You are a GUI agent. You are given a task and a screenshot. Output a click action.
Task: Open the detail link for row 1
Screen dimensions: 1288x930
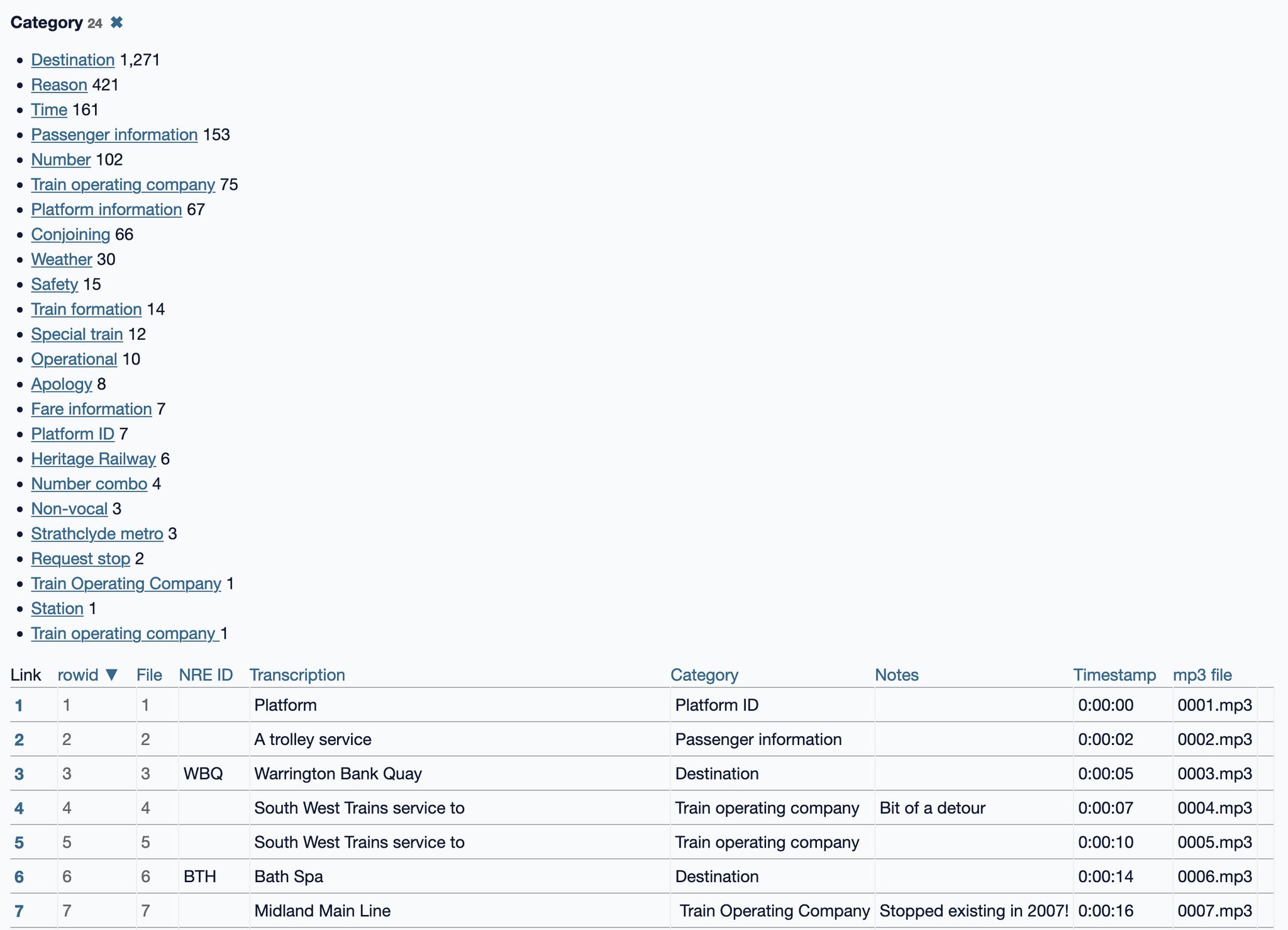(x=19, y=705)
